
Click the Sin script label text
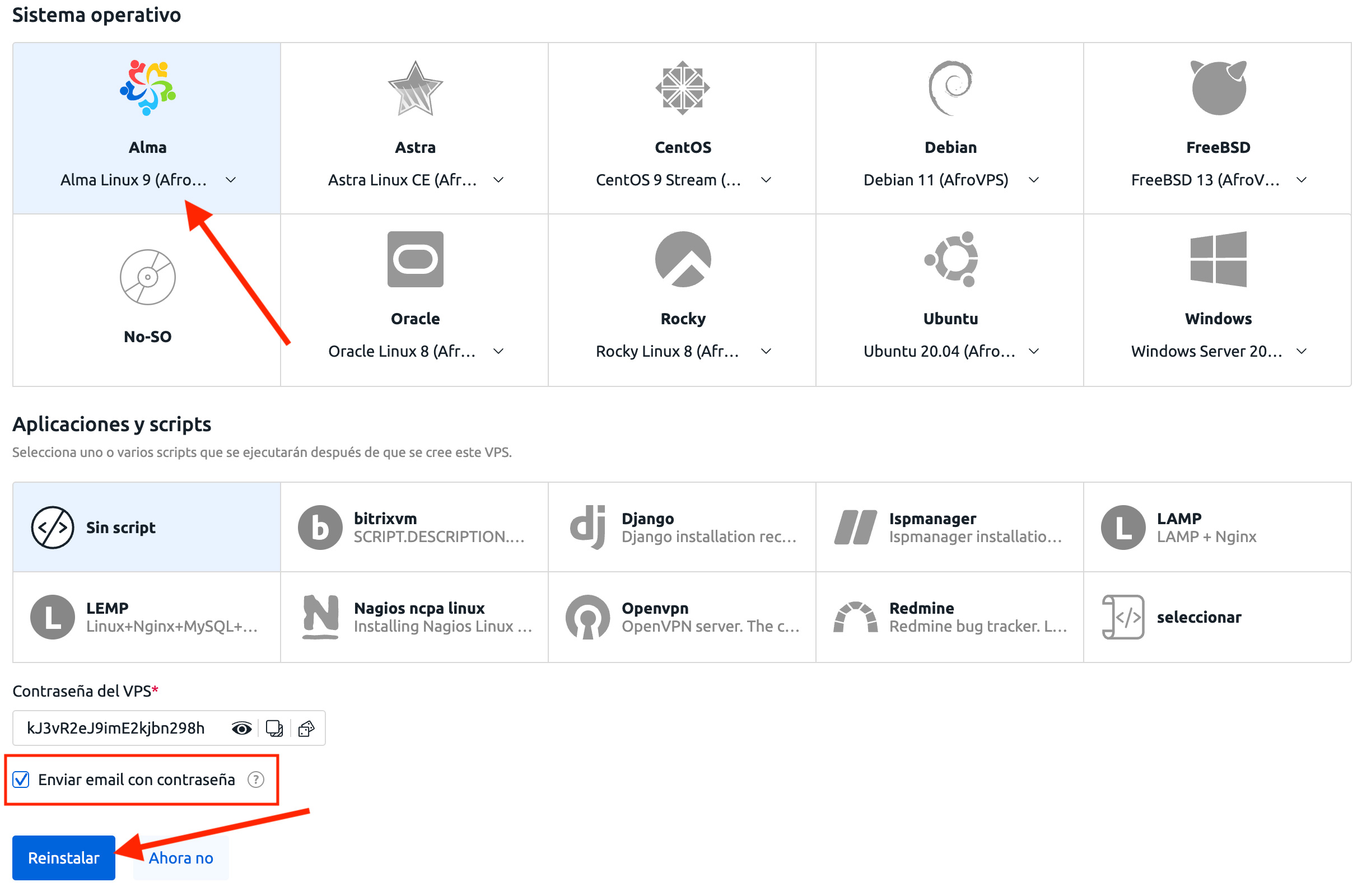[121, 528]
